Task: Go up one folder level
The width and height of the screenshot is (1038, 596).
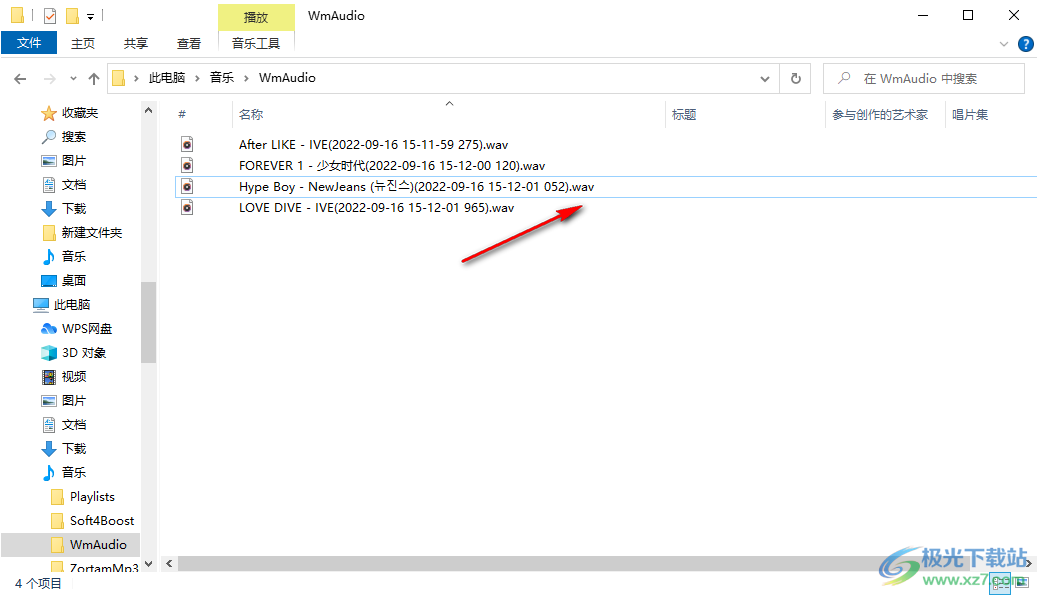Action: (94, 79)
